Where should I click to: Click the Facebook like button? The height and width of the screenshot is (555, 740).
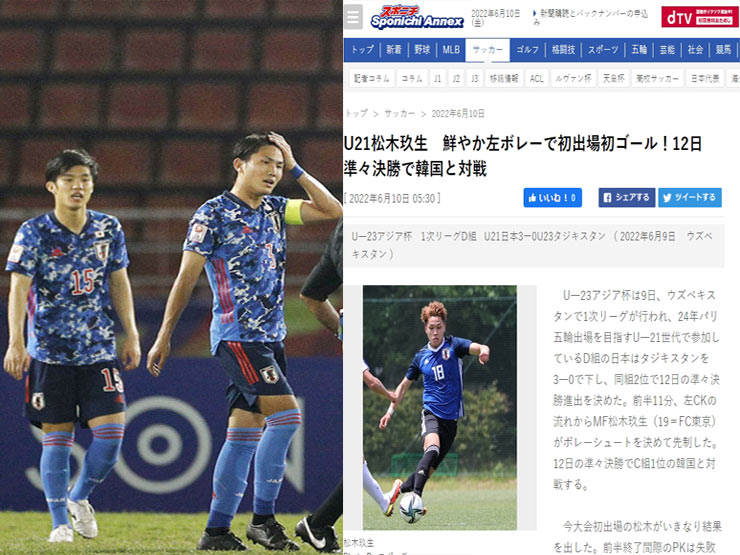click(x=552, y=198)
